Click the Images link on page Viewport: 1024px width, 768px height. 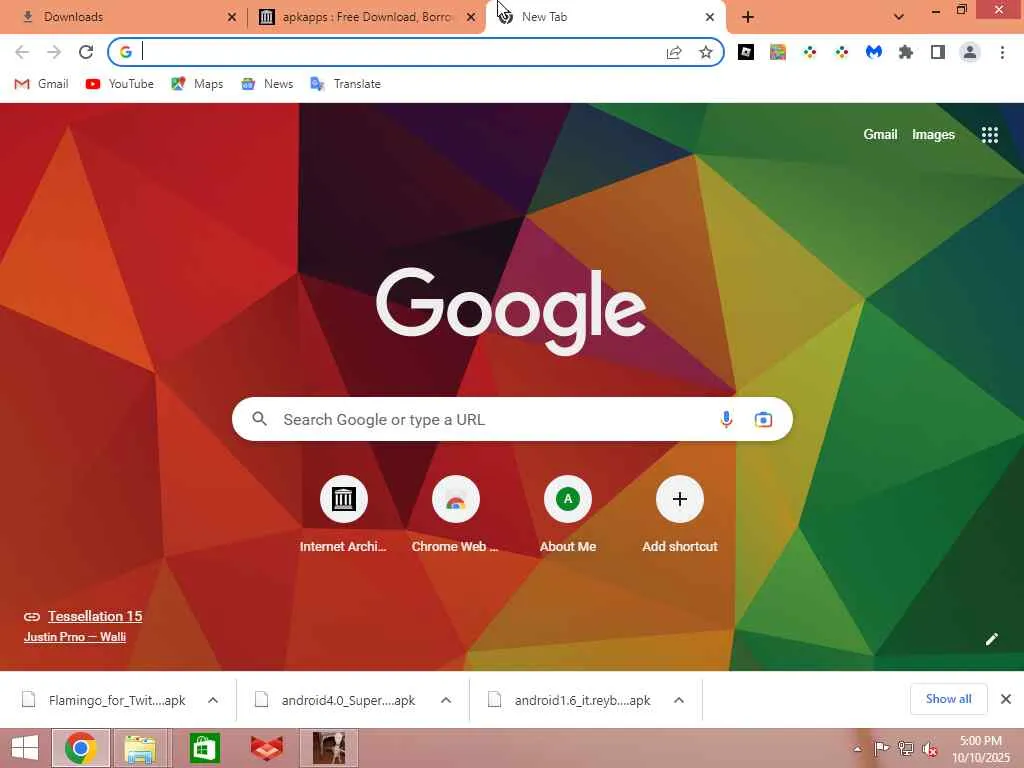(x=933, y=135)
